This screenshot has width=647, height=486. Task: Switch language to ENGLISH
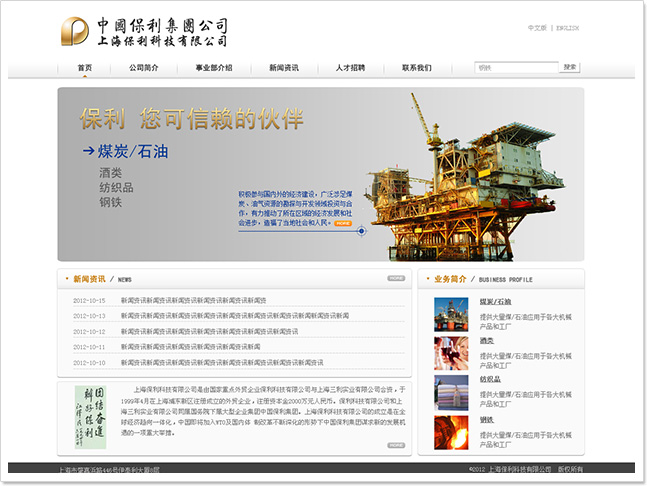coord(567,28)
